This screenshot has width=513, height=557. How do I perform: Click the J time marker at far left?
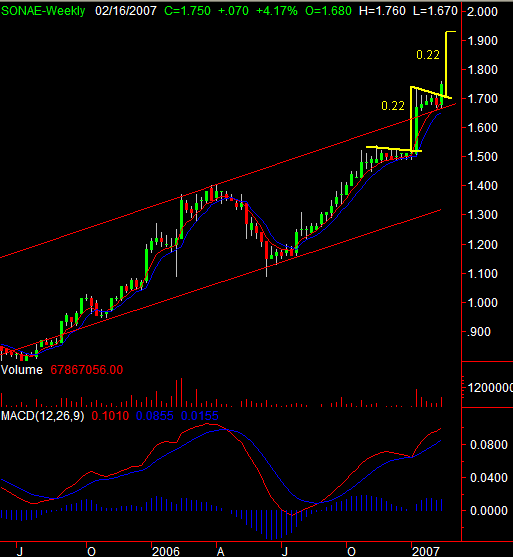click(x=20, y=551)
